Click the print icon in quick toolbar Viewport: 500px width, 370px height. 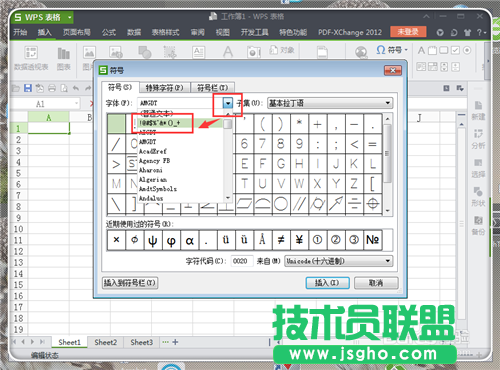click(52, 88)
